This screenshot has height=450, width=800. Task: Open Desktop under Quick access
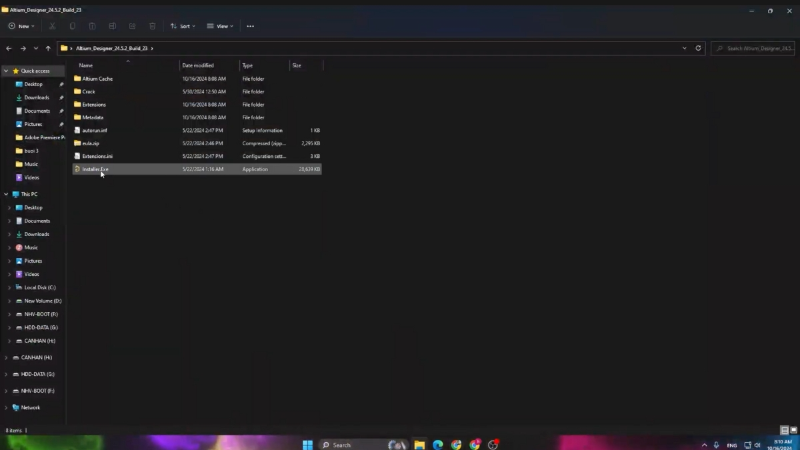pyautogui.click(x=33, y=84)
